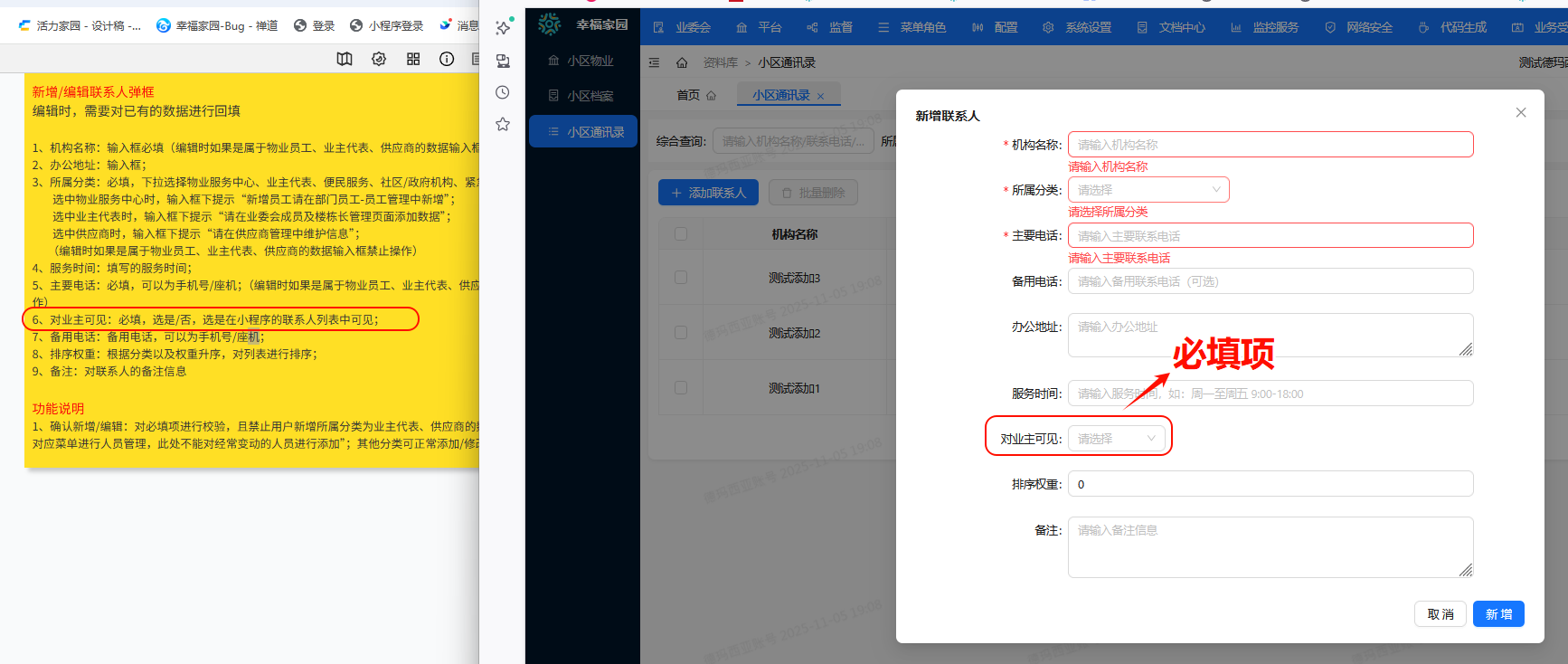The width and height of the screenshot is (1568, 664).
Task: Click the 备注 text area
Action: [x=1270, y=547]
